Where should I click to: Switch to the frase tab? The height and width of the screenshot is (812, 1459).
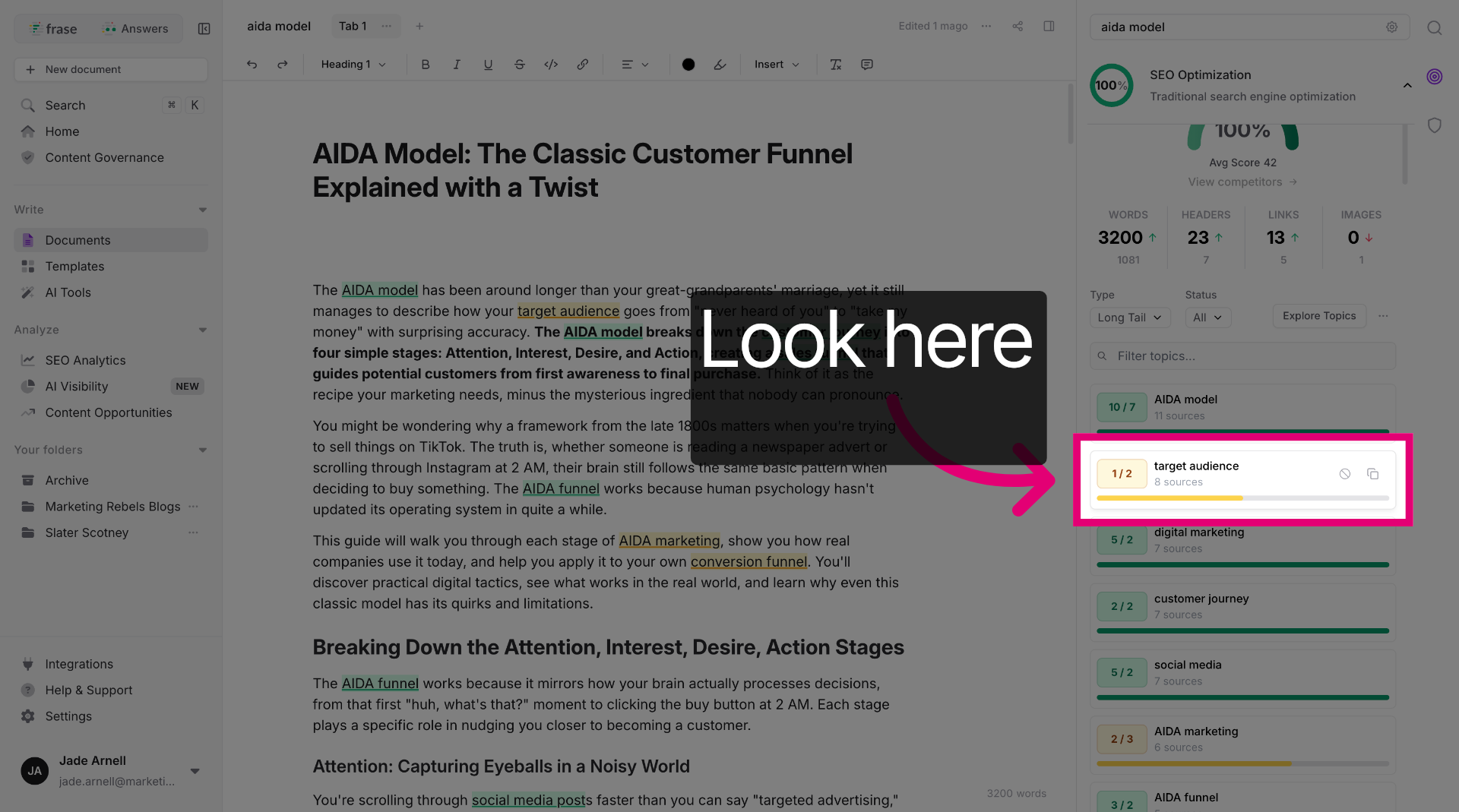click(53, 29)
